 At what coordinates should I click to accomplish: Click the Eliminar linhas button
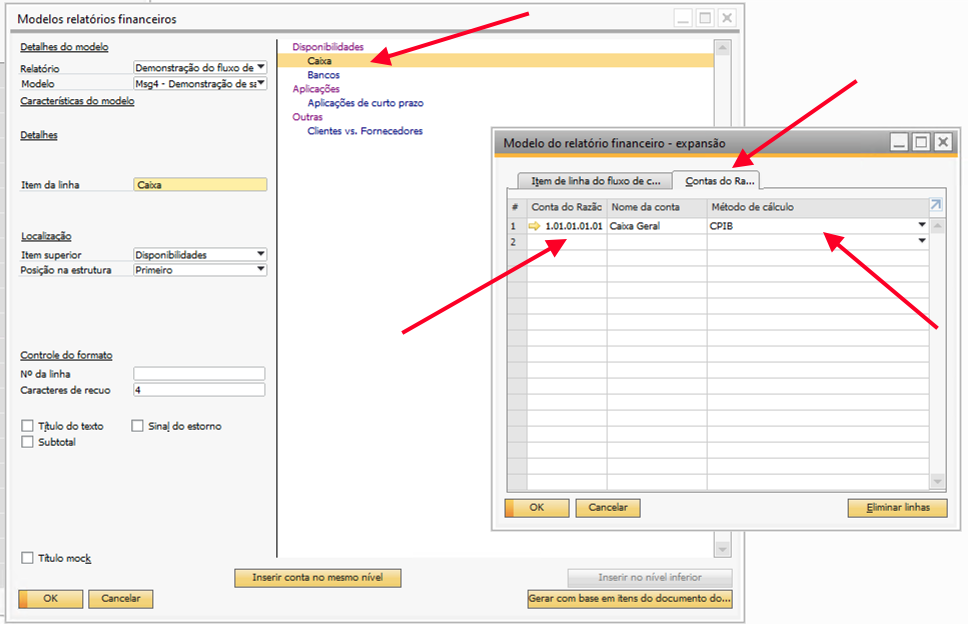point(897,508)
